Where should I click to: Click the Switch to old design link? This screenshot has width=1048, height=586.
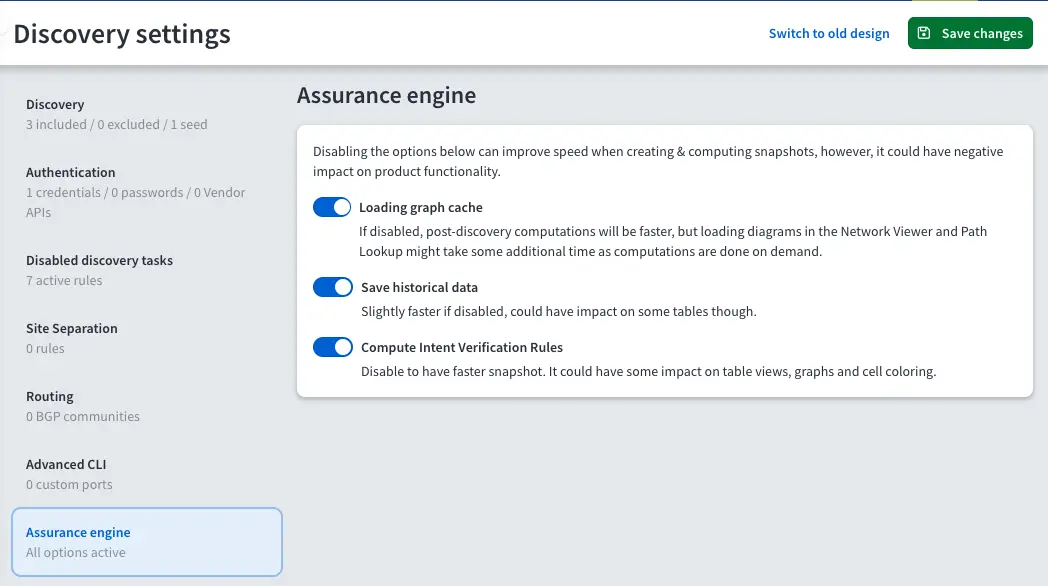click(828, 33)
